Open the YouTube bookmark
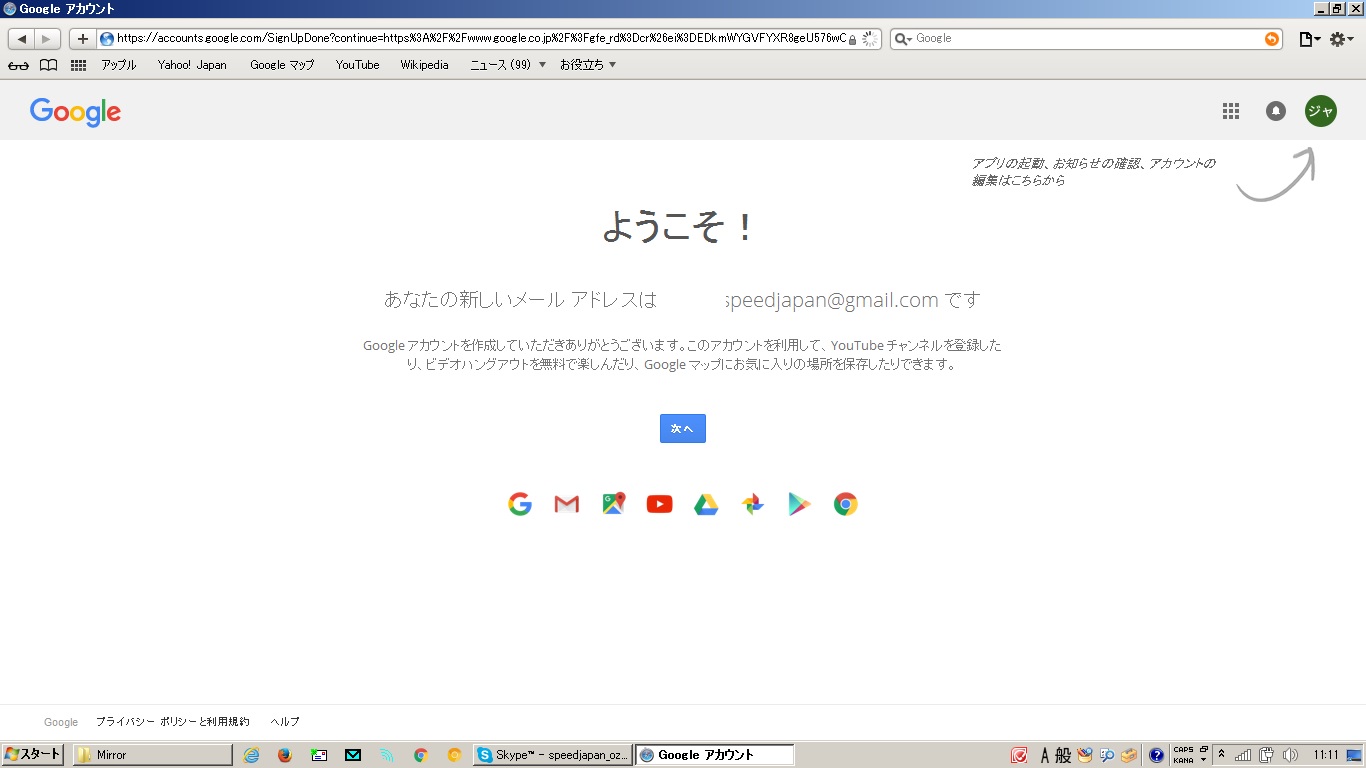The width and height of the screenshot is (1366, 768). (x=357, y=65)
